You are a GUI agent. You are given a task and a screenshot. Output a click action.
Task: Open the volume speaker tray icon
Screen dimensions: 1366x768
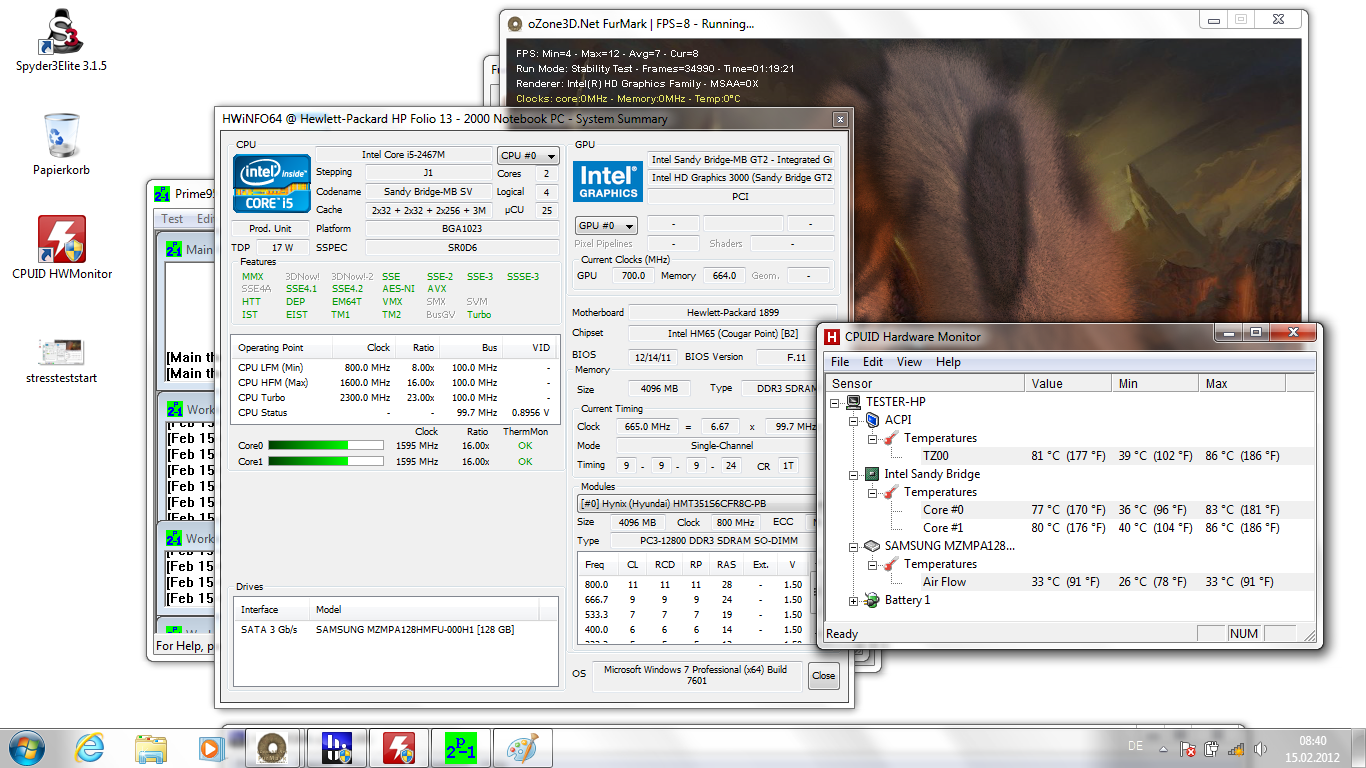[1260, 748]
